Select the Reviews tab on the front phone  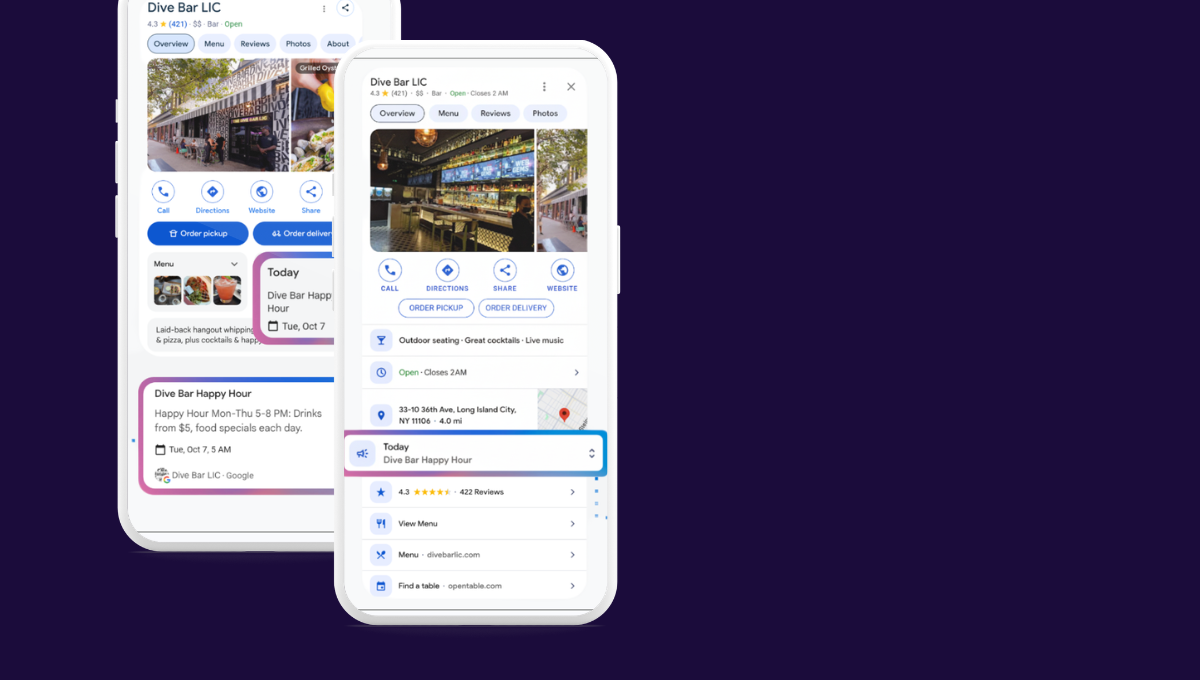coord(496,113)
